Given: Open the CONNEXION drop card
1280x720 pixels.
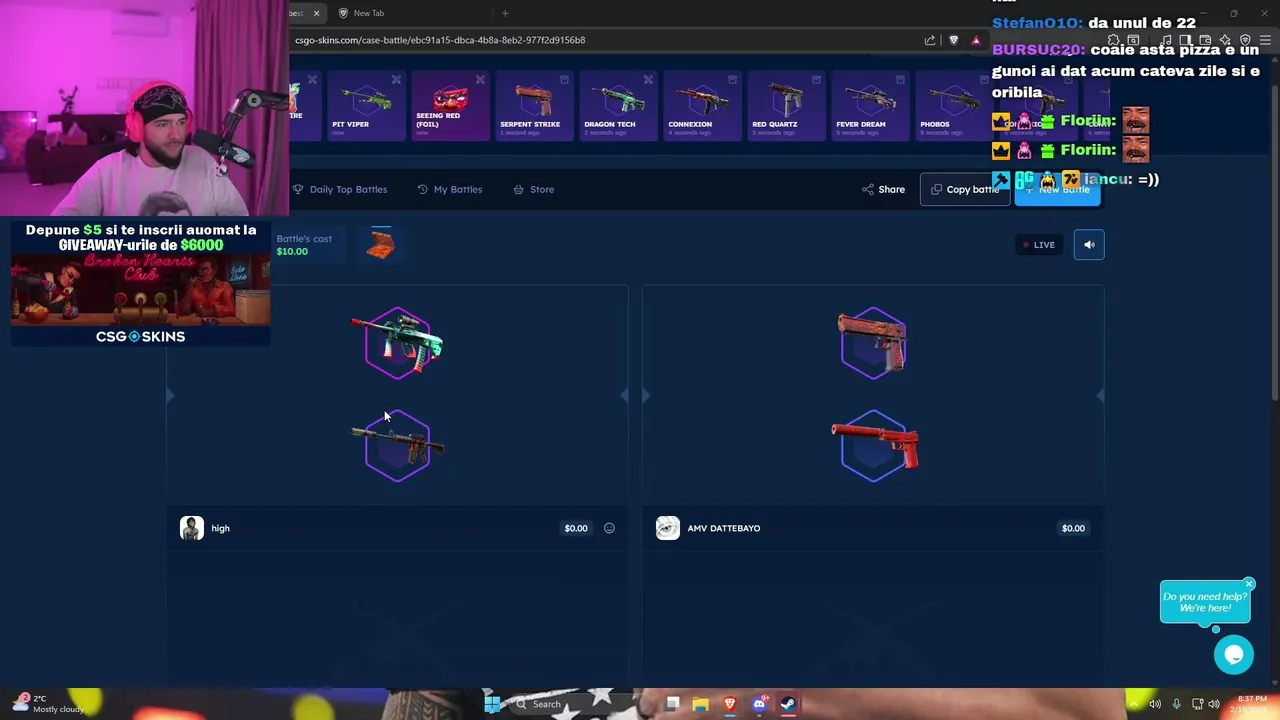Looking at the screenshot, I should pyautogui.click(x=701, y=105).
